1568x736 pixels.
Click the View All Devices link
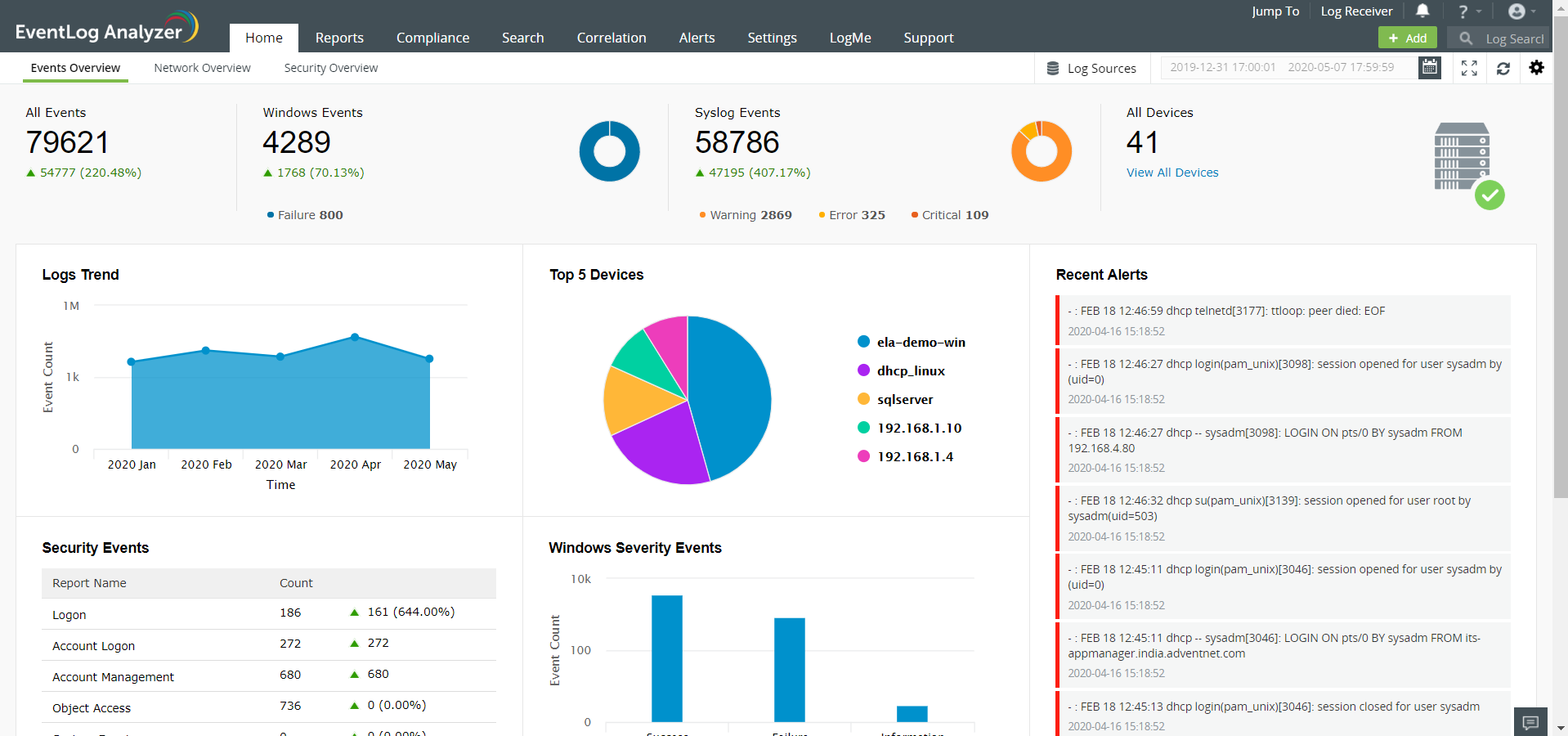1172,173
